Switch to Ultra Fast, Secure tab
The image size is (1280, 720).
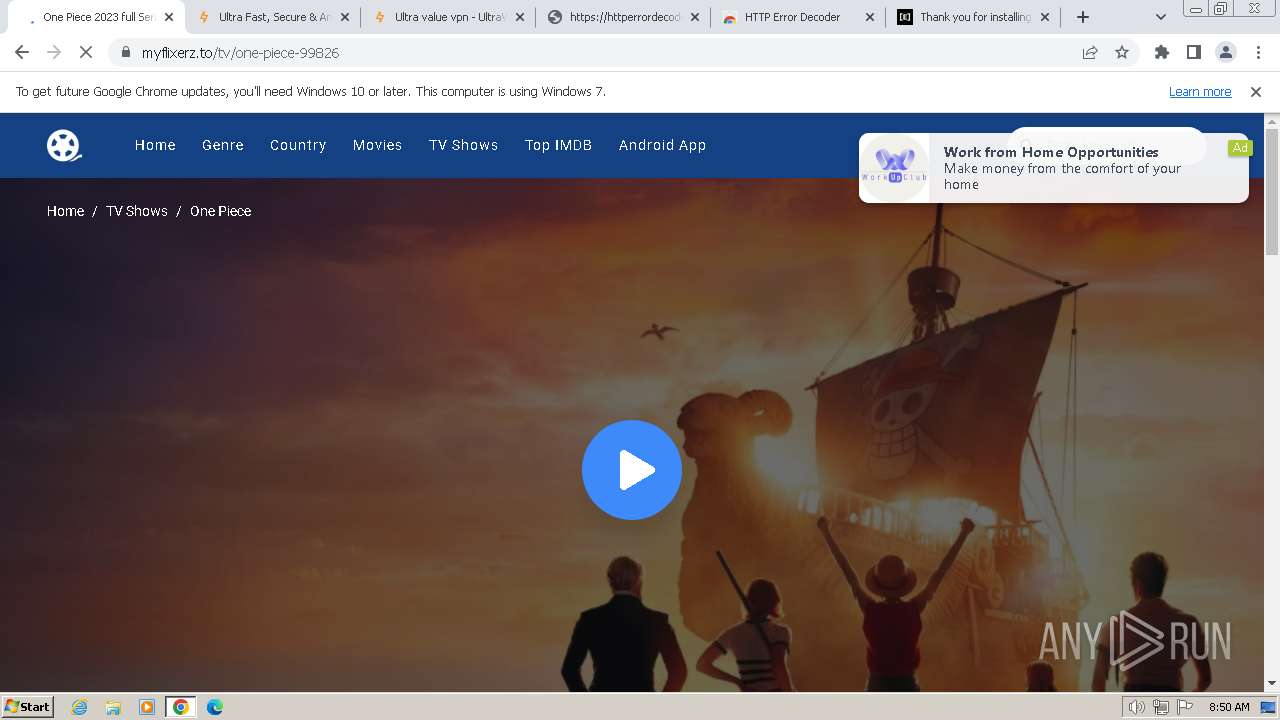[274, 17]
